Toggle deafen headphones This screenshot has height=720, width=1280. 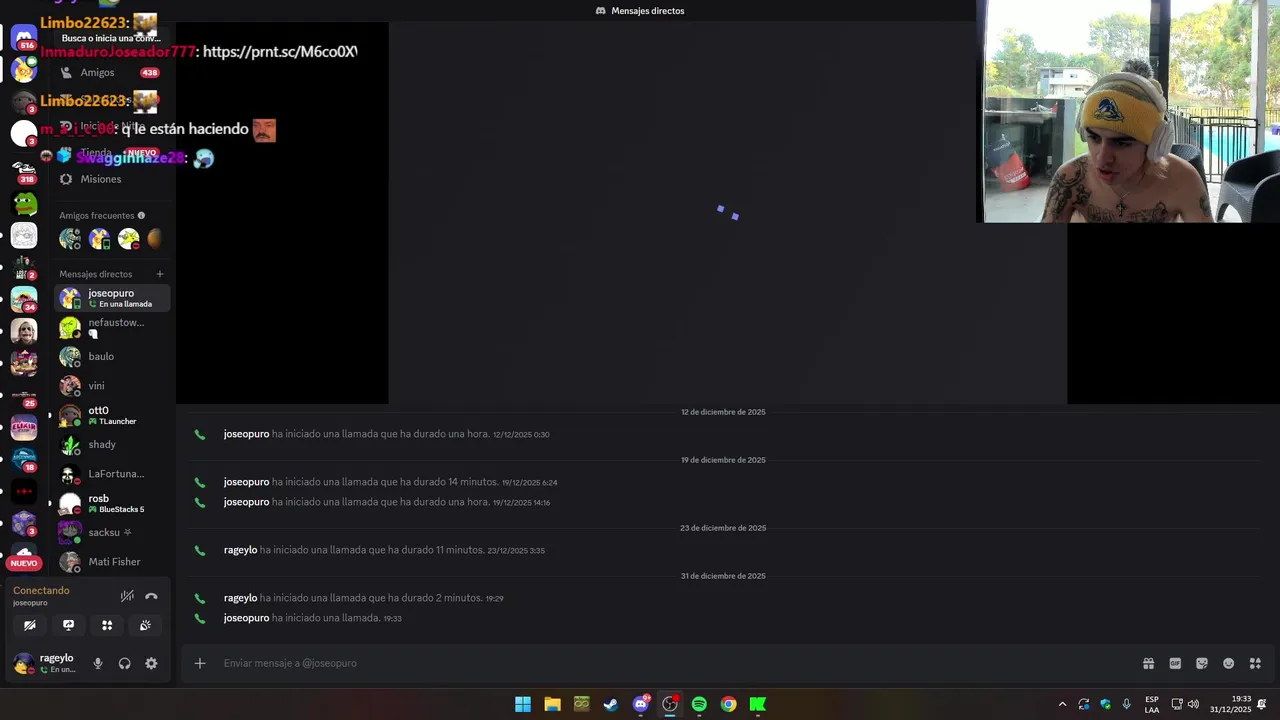click(125, 663)
